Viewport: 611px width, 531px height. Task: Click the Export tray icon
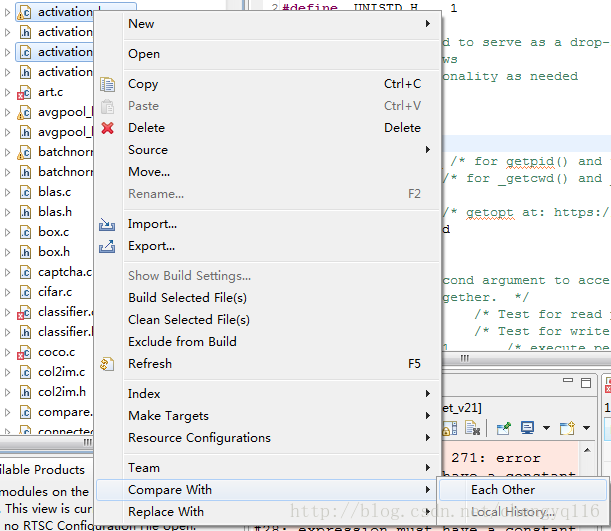(107, 246)
